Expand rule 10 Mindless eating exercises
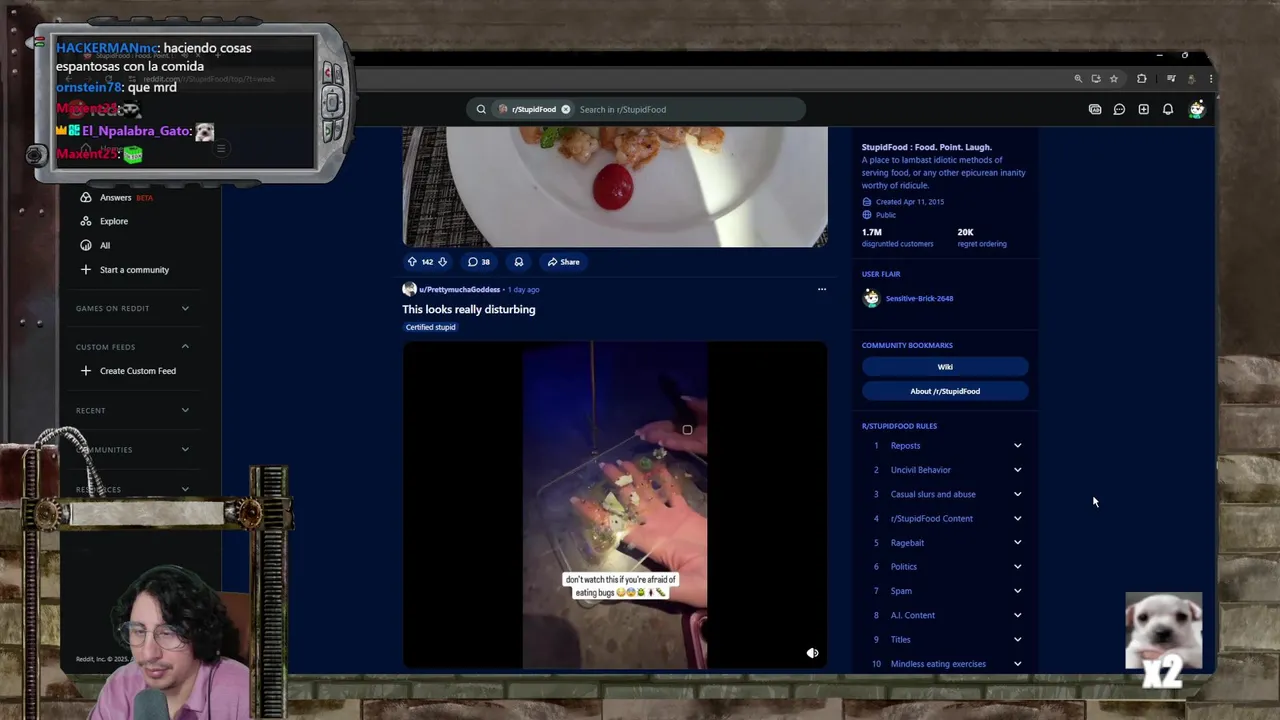The image size is (1280, 720). coord(1017,664)
